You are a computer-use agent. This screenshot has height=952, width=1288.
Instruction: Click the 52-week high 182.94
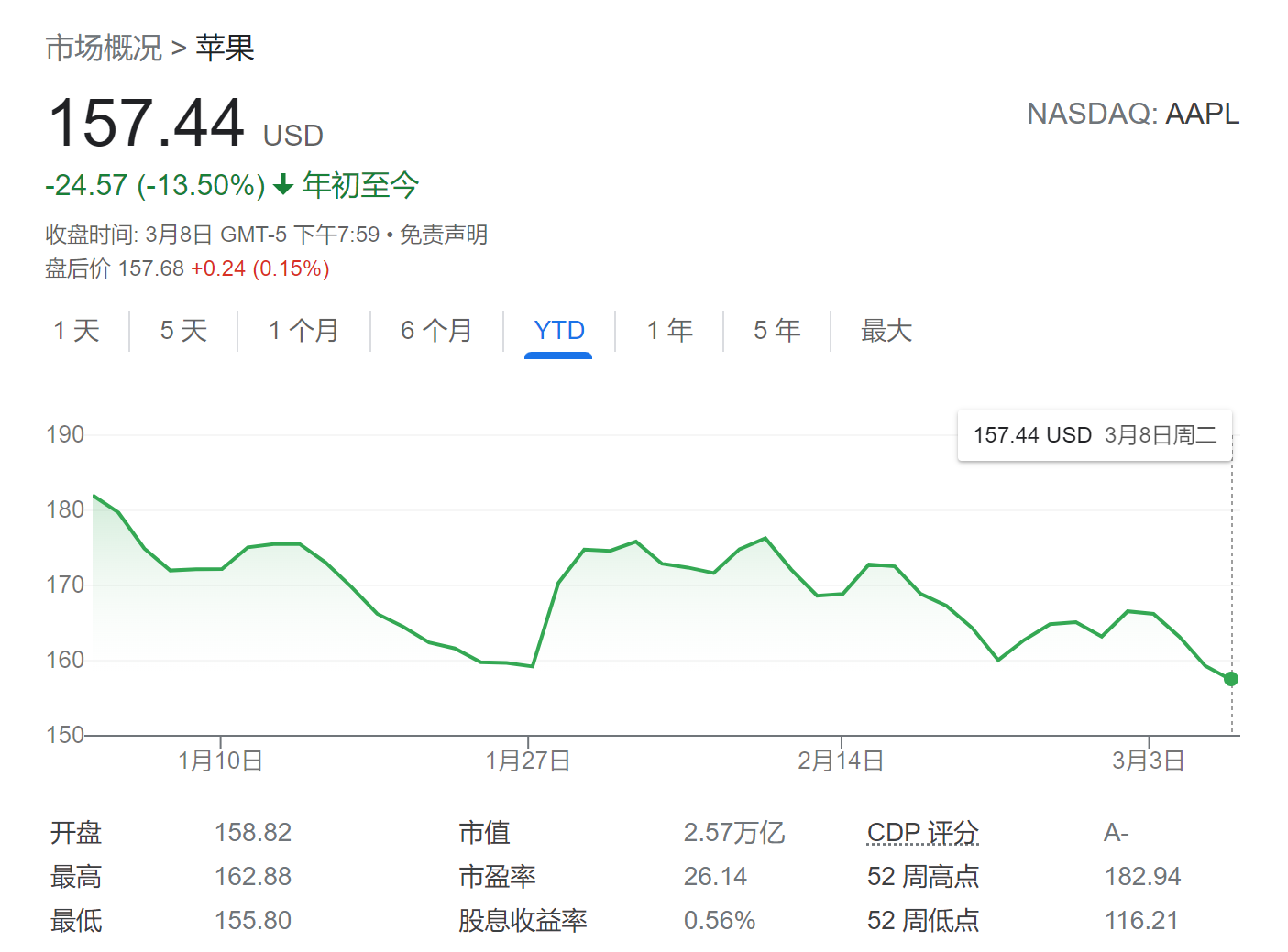click(1143, 876)
